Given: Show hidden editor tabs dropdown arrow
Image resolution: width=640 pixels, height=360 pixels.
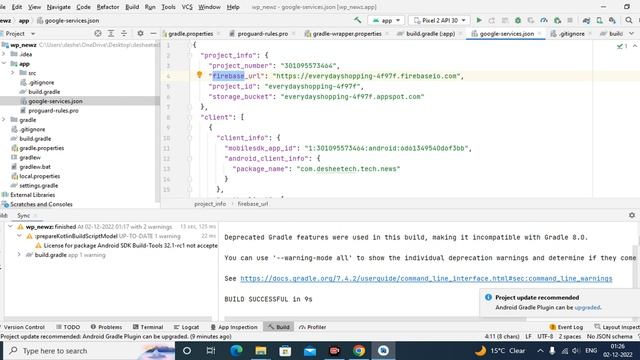Looking at the screenshot, I should click(631, 33).
